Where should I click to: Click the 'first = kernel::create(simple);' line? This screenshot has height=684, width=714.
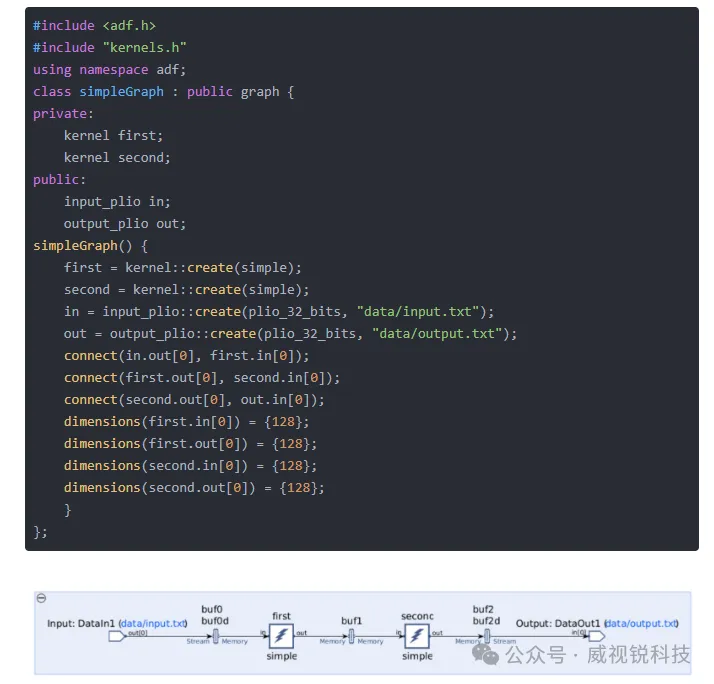coord(183,267)
